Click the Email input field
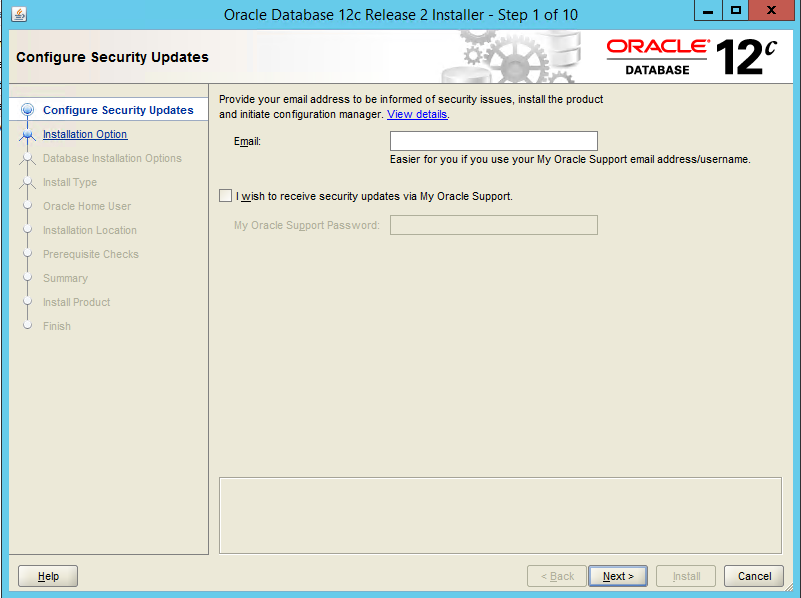 point(493,141)
